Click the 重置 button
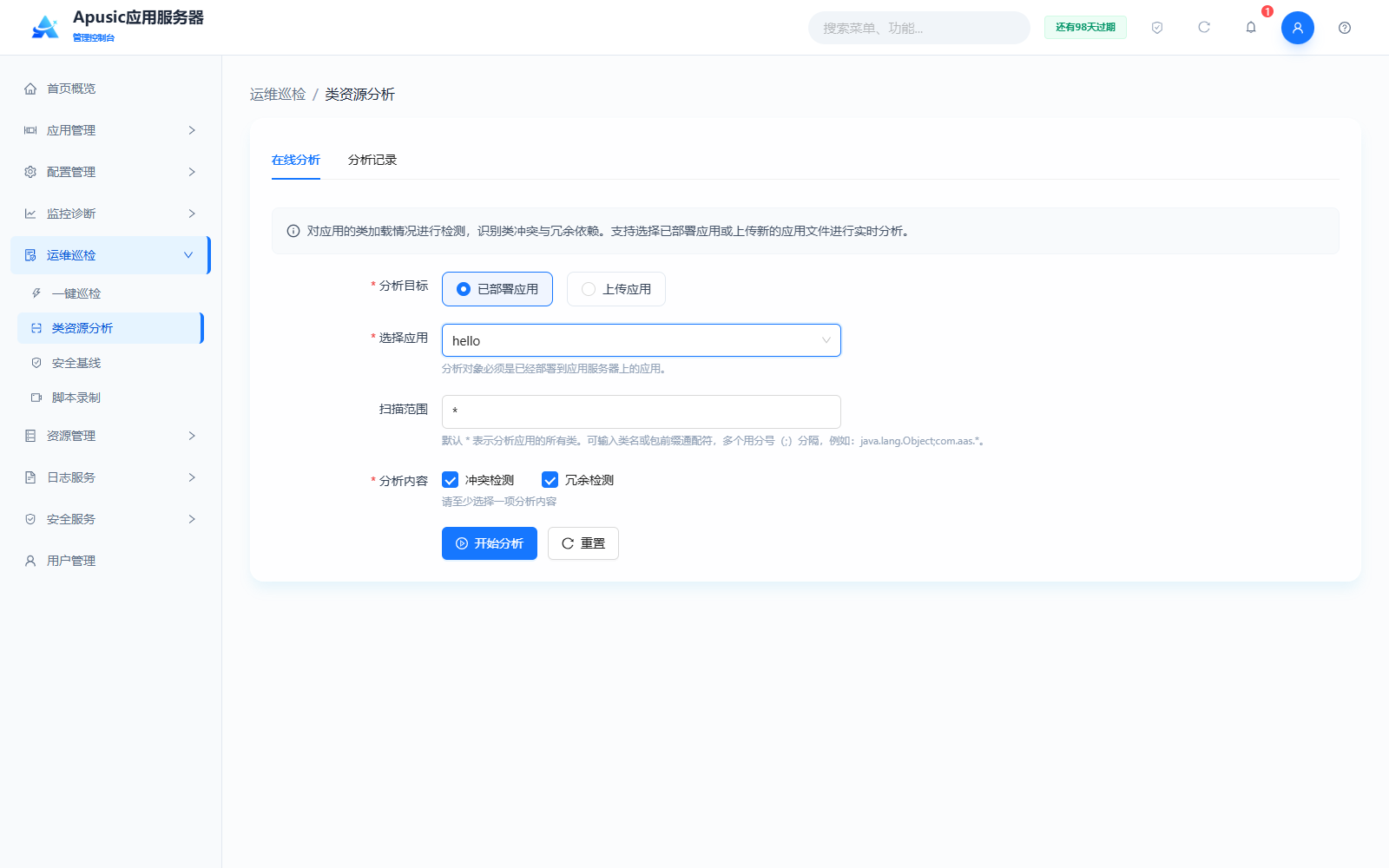This screenshot has width=1389, height=868. click(x=583, y=543)
